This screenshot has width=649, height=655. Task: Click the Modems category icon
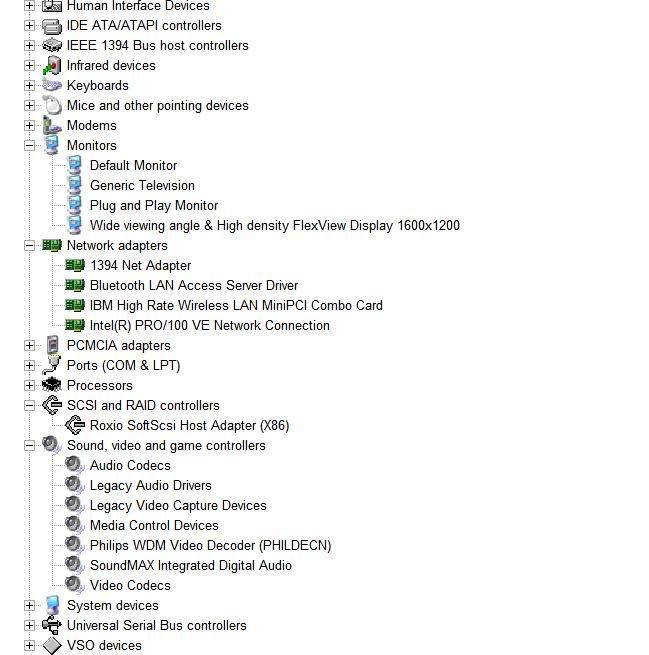point(52,125)
